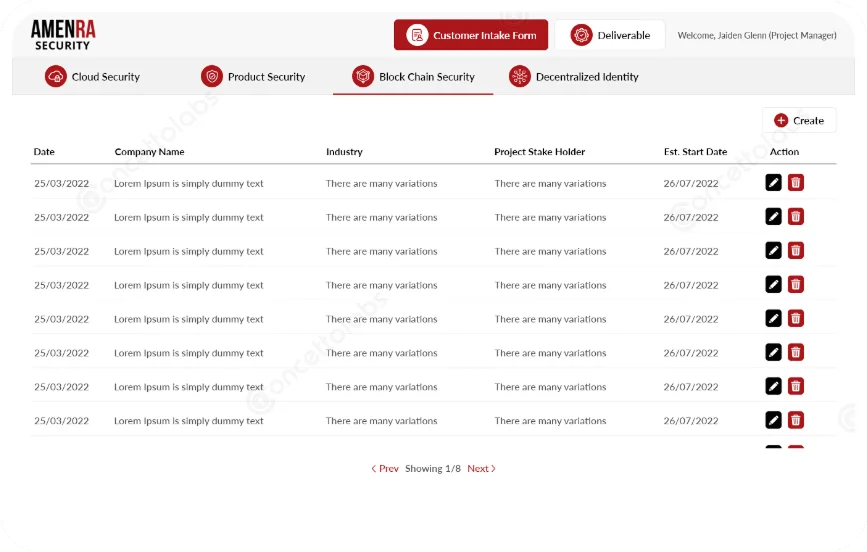Click the Est. Start Date column header
Screen dimensions: 867x552
pos(695,152)
